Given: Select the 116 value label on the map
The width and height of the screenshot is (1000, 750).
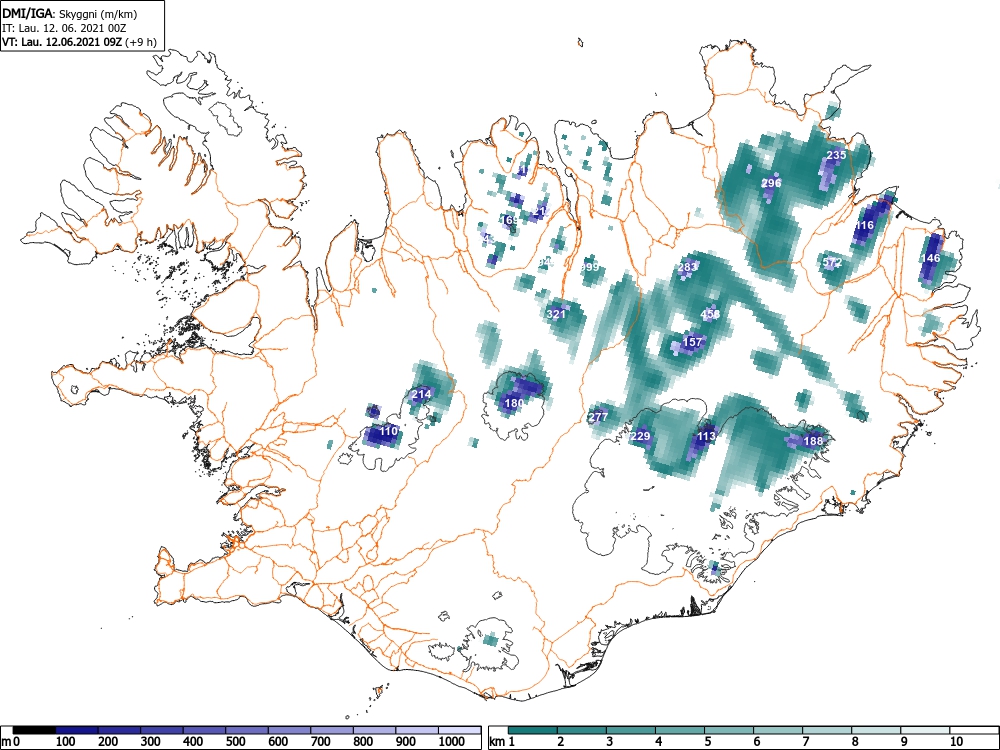Looking at the screenshot, I should (864, 225).
